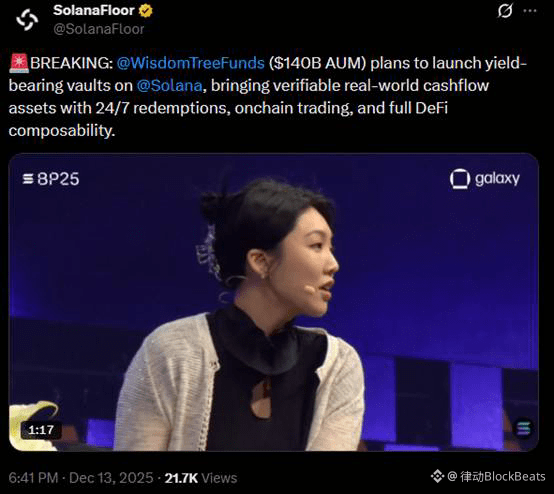Click the 1:17 video duration badge
Screen dimensions: 554x494
41,430
